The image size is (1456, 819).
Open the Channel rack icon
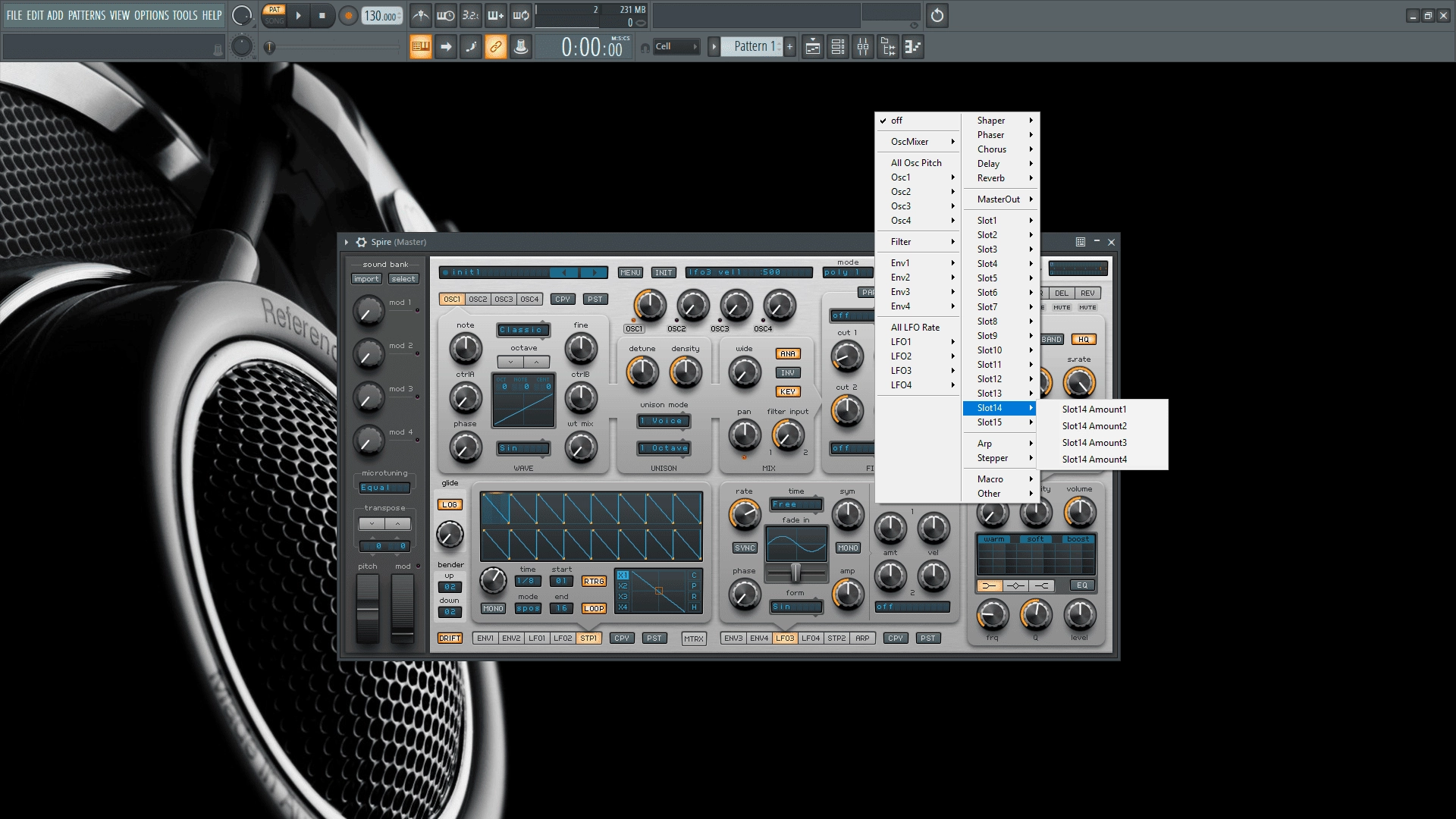click(838, 47)
